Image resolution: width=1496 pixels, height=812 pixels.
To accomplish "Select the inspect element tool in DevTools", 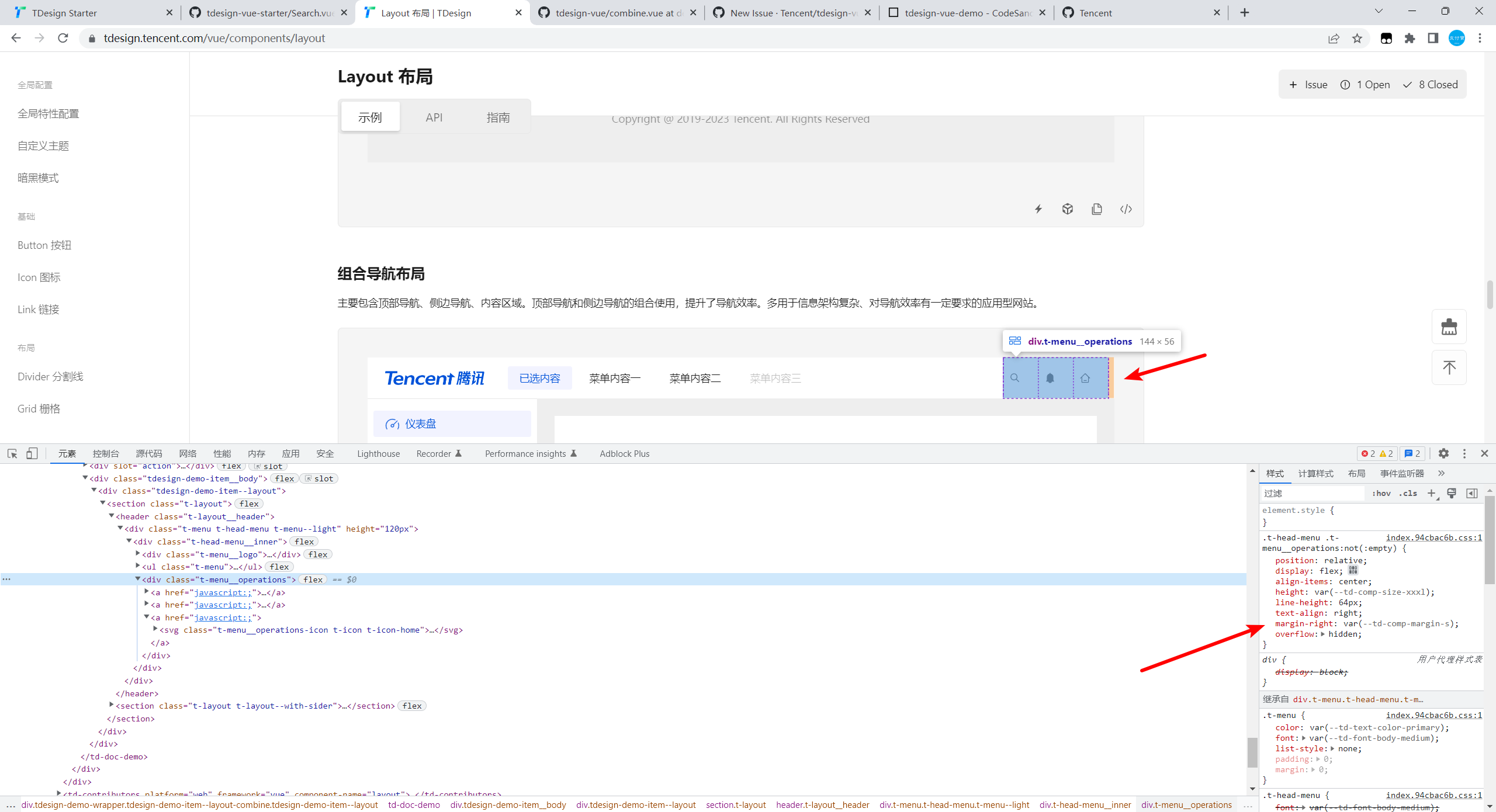I will point(12,453).
